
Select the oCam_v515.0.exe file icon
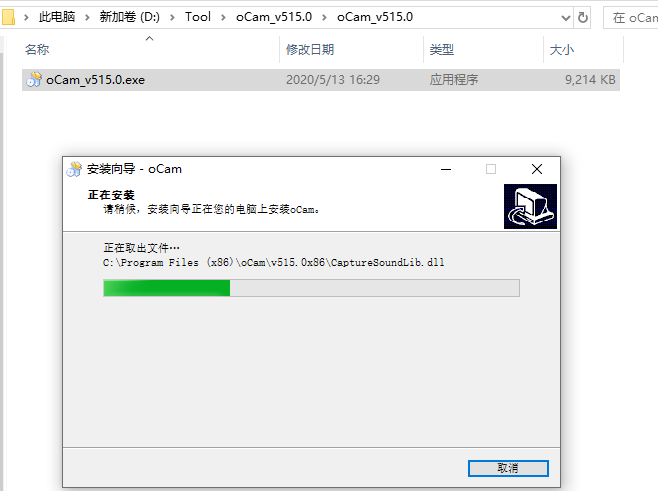[34, 79]
